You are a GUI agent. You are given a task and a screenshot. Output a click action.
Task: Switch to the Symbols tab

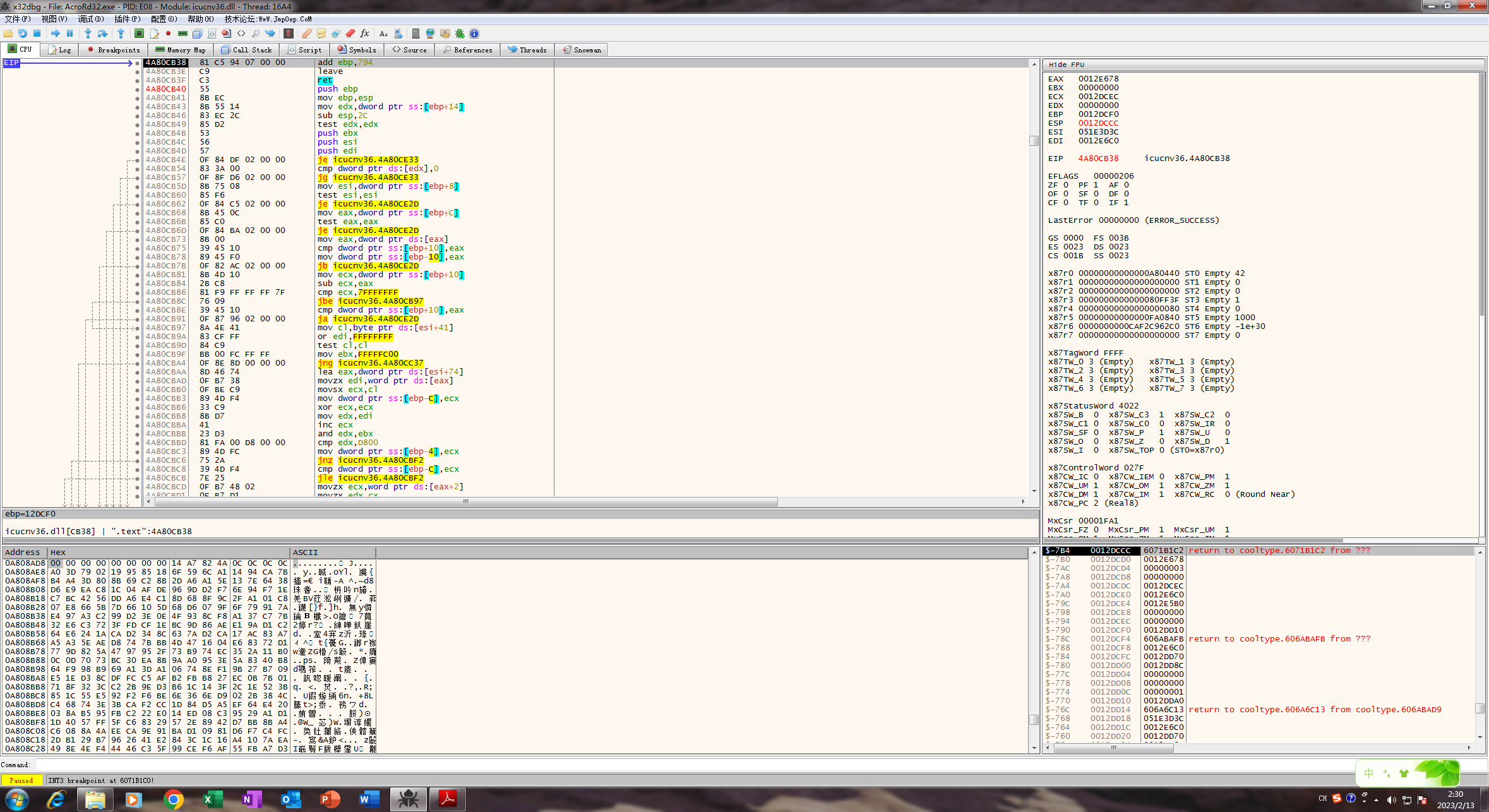(357, 50)
